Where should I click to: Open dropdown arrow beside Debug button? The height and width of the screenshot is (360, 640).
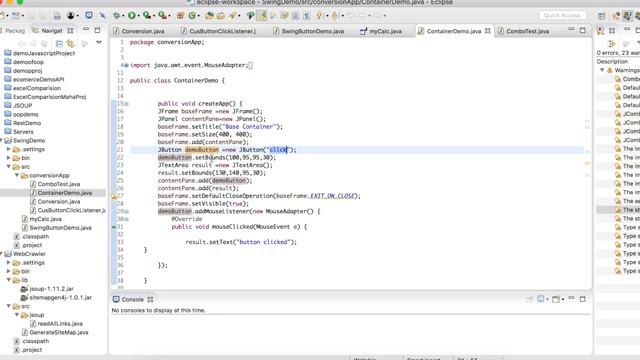click(x=124, y=16)
